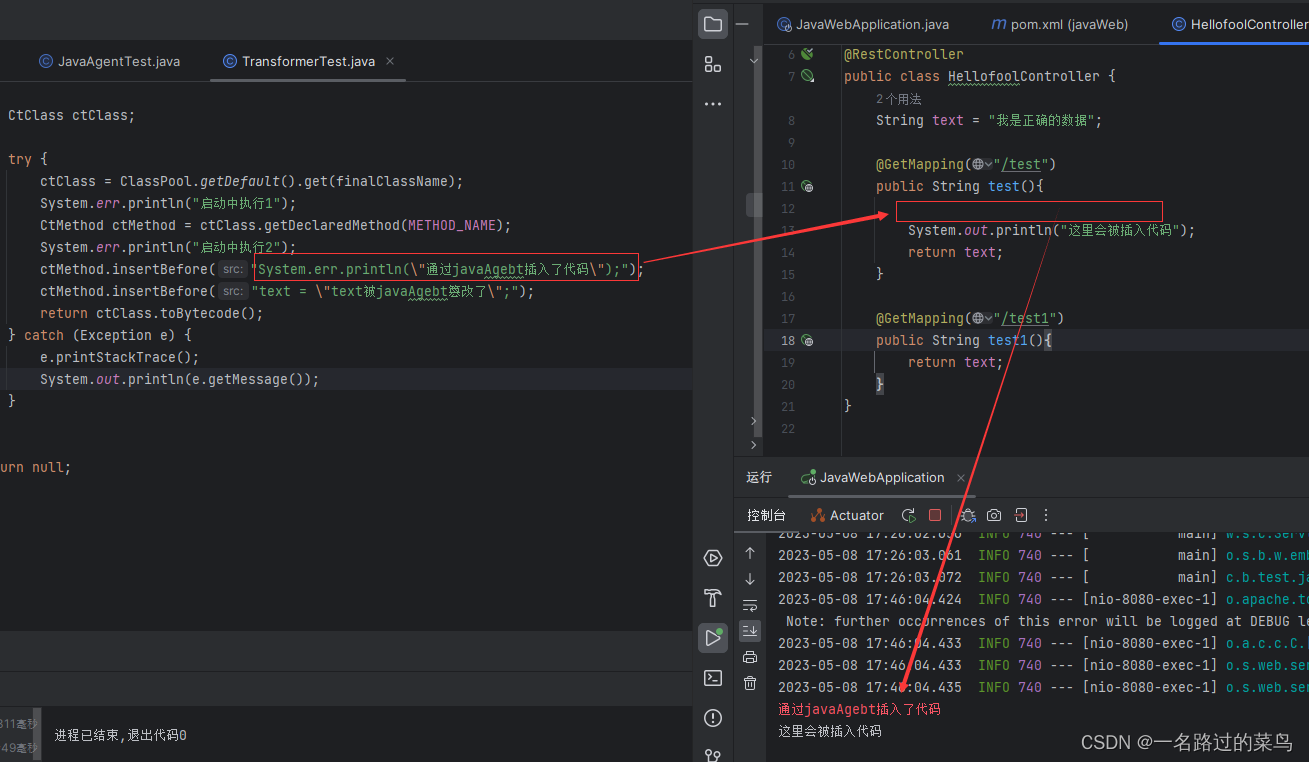Click the endpoint gutter icon on line 18
This screenshot has width=1309, height=762.
(807, 340)
